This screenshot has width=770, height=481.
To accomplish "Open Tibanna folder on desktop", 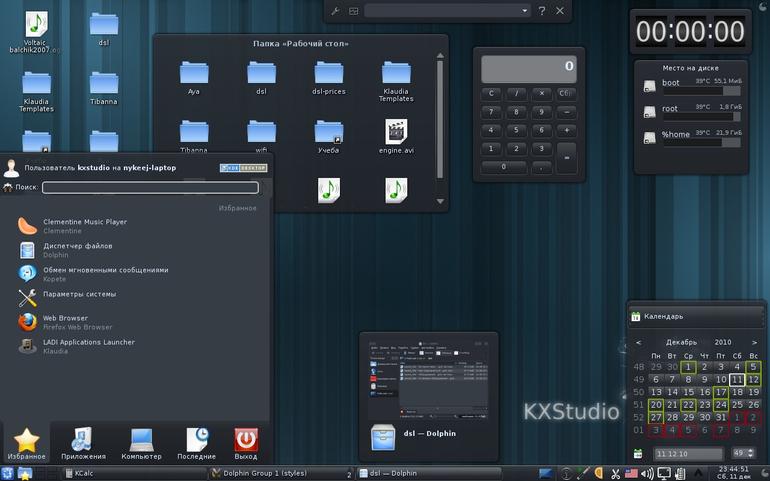I will click(104, 88).
